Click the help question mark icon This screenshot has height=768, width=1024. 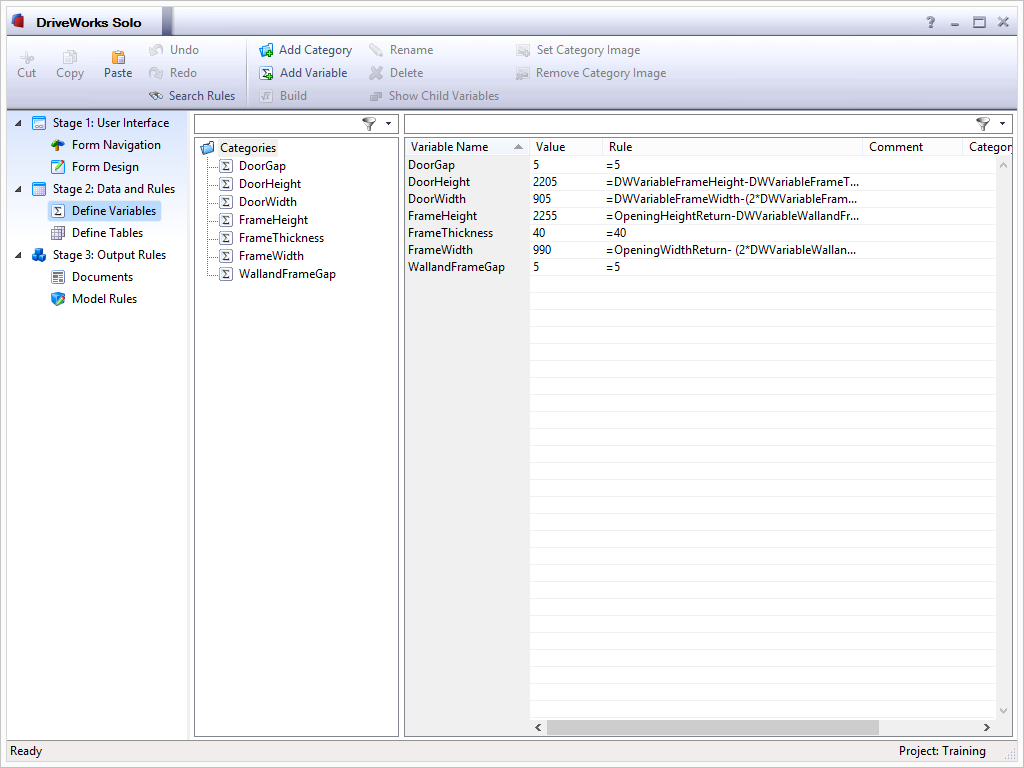click(x=931, y=22)
